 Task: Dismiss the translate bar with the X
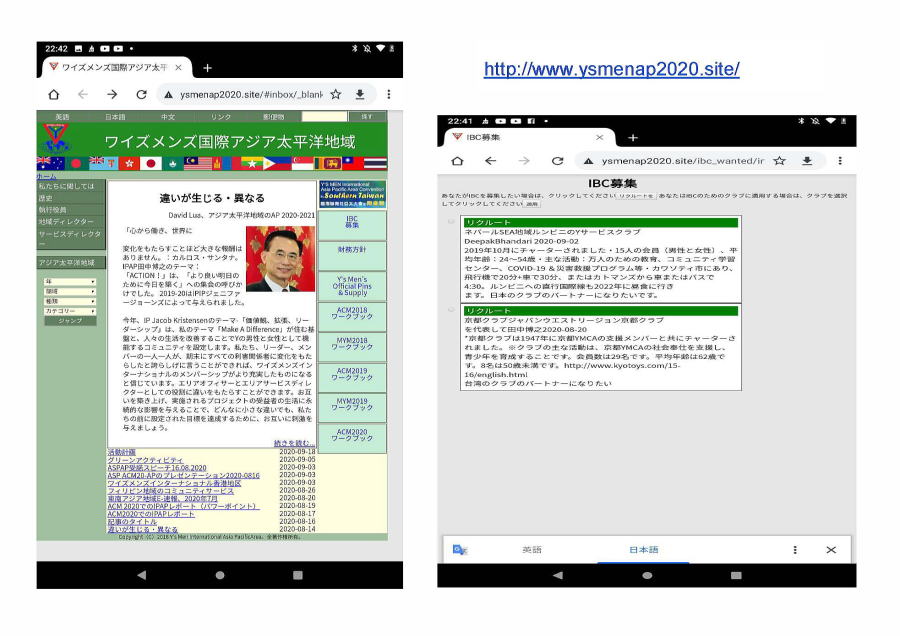831,549
